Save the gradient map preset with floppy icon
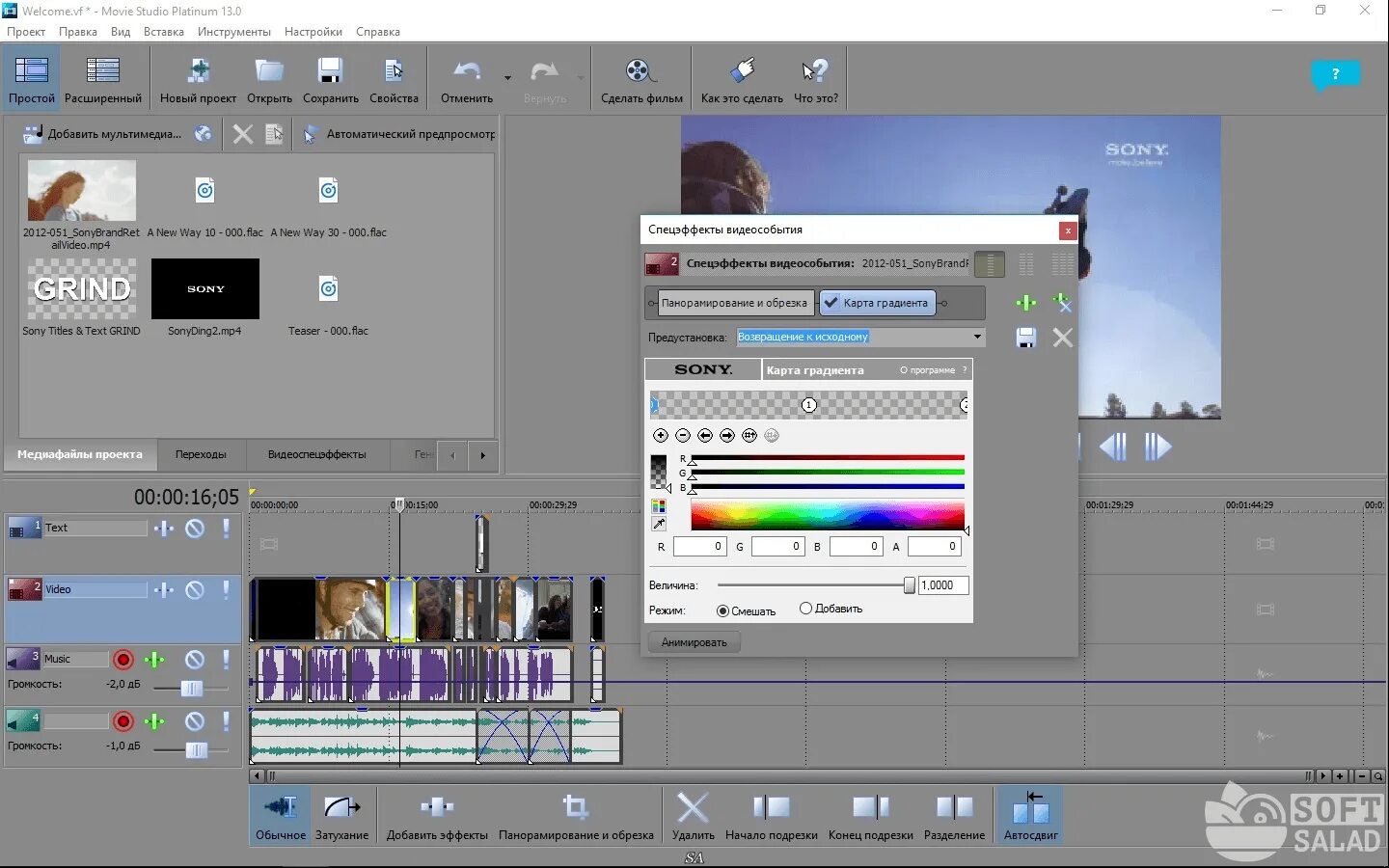The width and height of the screenshot is (1389, 868). pyautogui.click(x=1025, y=338)
